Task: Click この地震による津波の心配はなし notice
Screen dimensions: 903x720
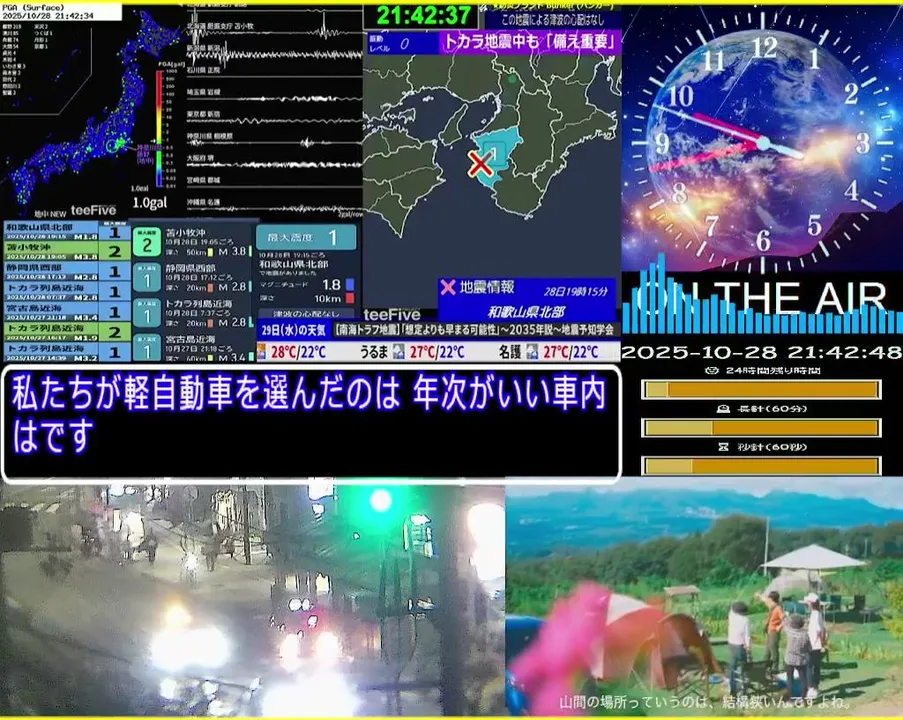Action: (553, 19)
